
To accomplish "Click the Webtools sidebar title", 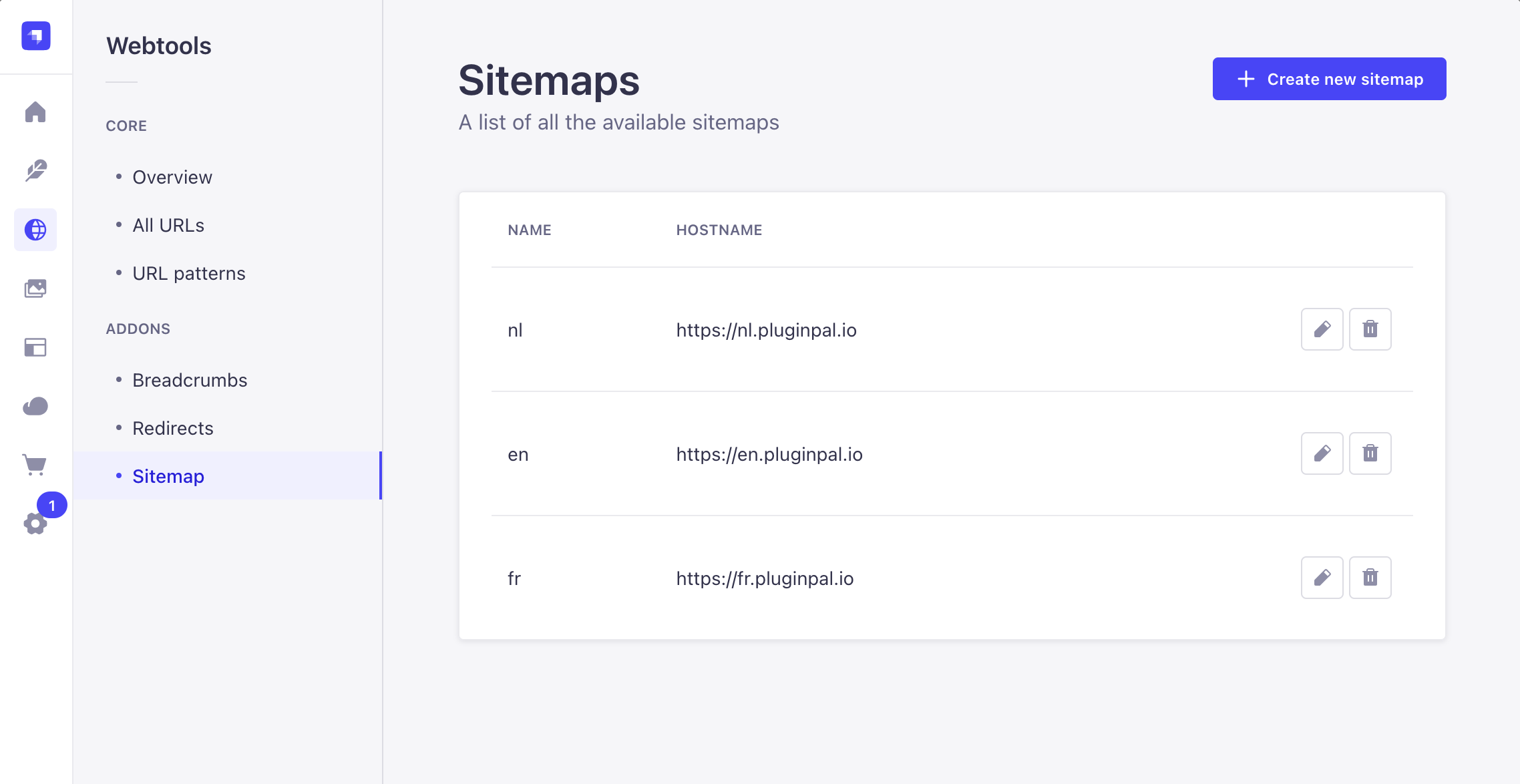I will 159,45.
